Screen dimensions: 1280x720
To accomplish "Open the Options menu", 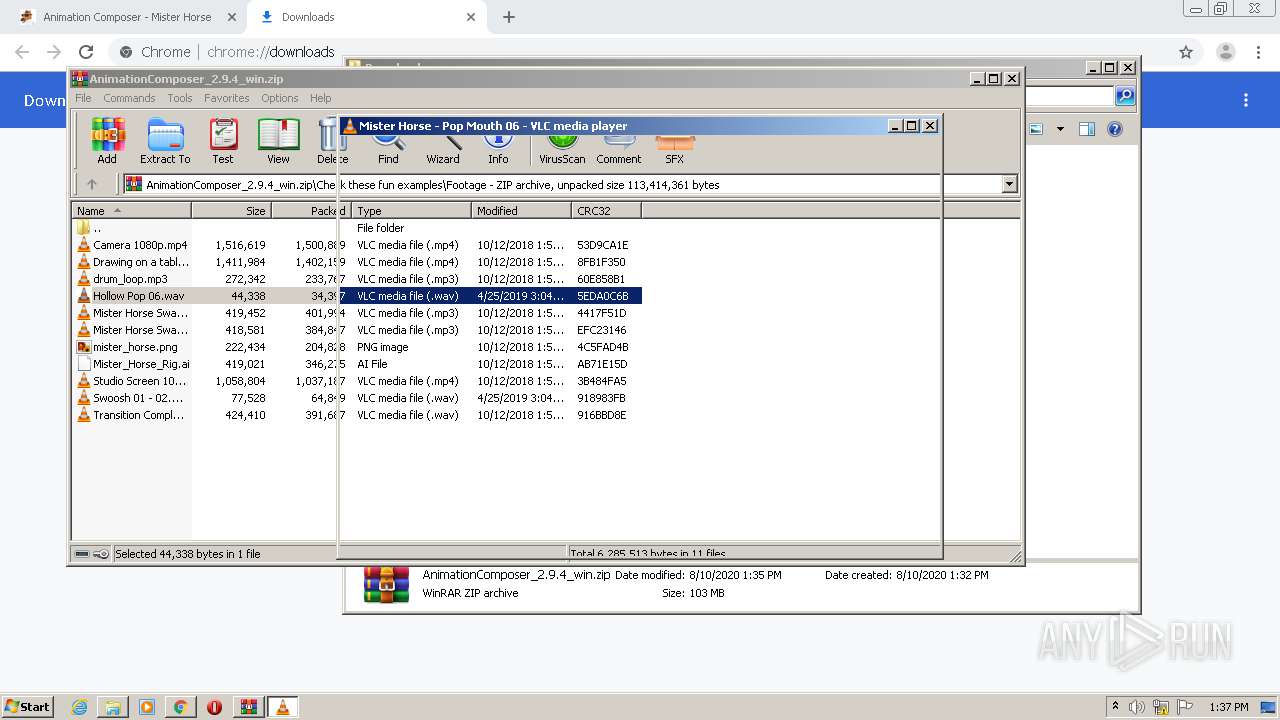I will (280, 98).
